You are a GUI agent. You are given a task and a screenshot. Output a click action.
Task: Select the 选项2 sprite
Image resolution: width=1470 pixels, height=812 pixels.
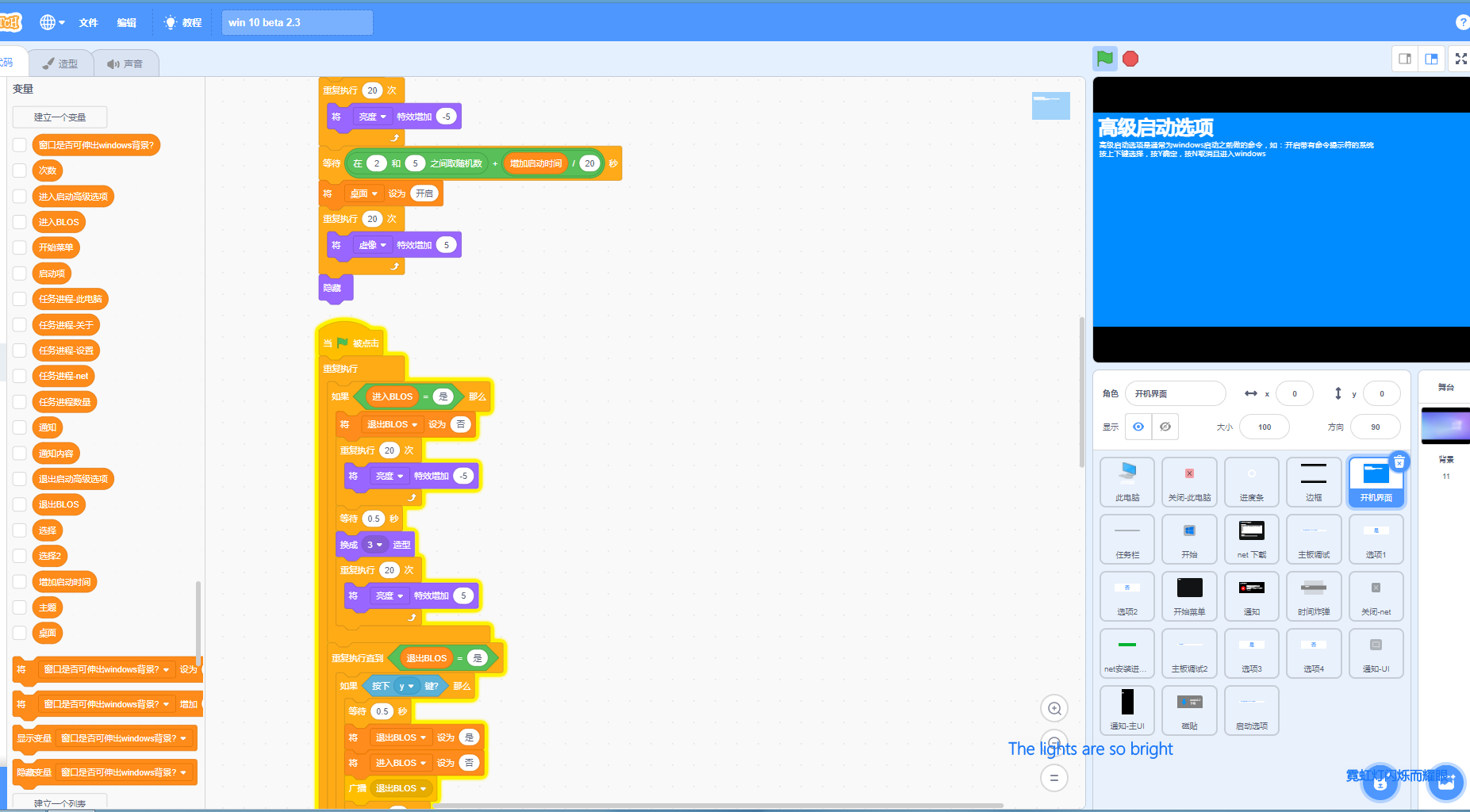(1127, 596)
